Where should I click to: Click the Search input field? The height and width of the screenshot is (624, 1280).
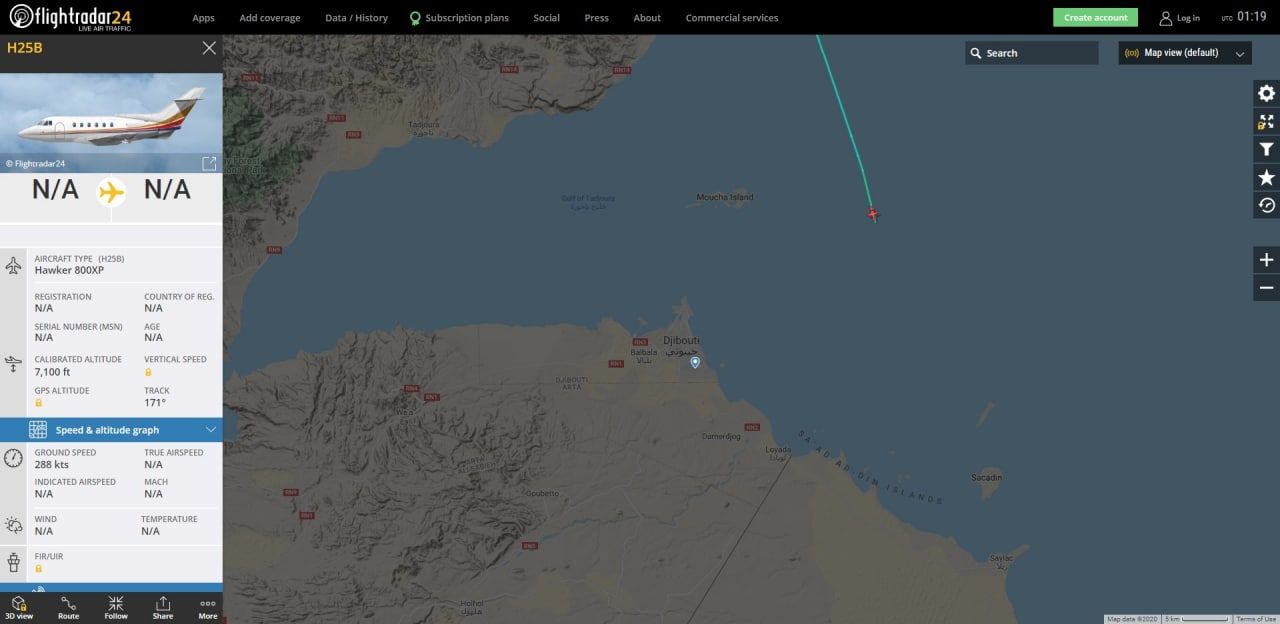pyautogui.click(x=1031, y=53)
